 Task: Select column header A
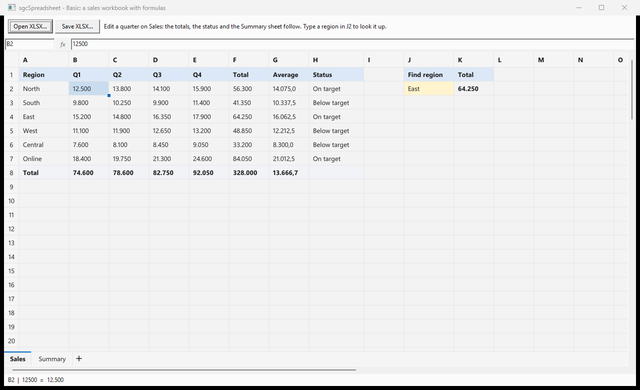pos(44,60)
